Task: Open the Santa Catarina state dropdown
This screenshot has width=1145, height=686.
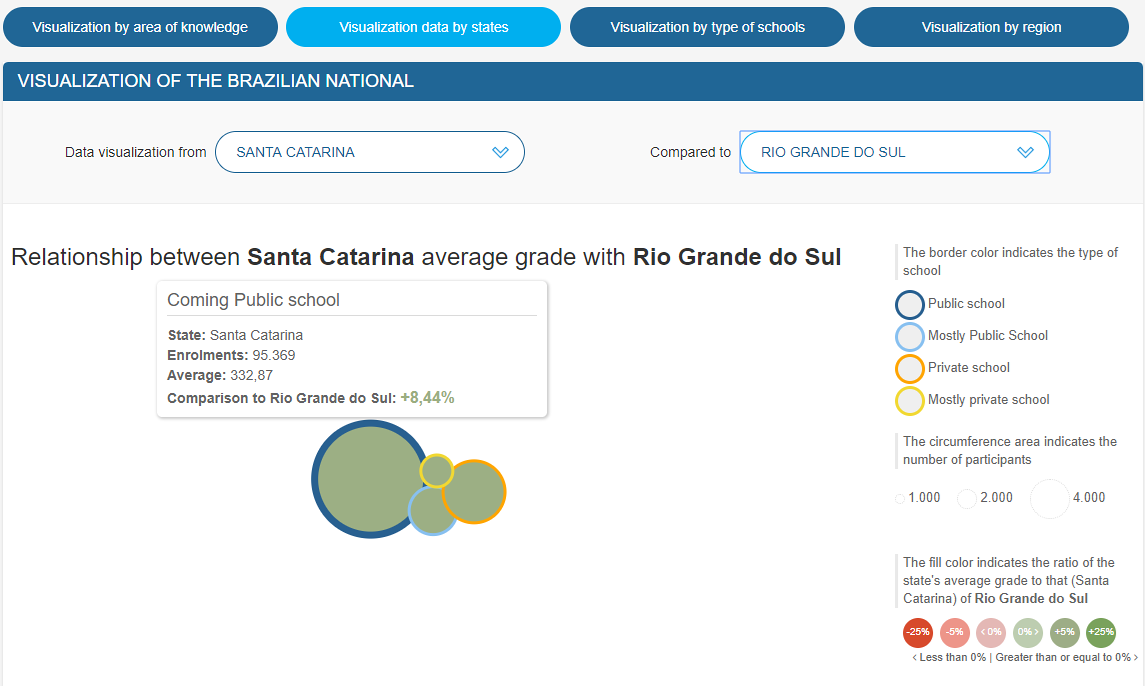Action: 369,152
